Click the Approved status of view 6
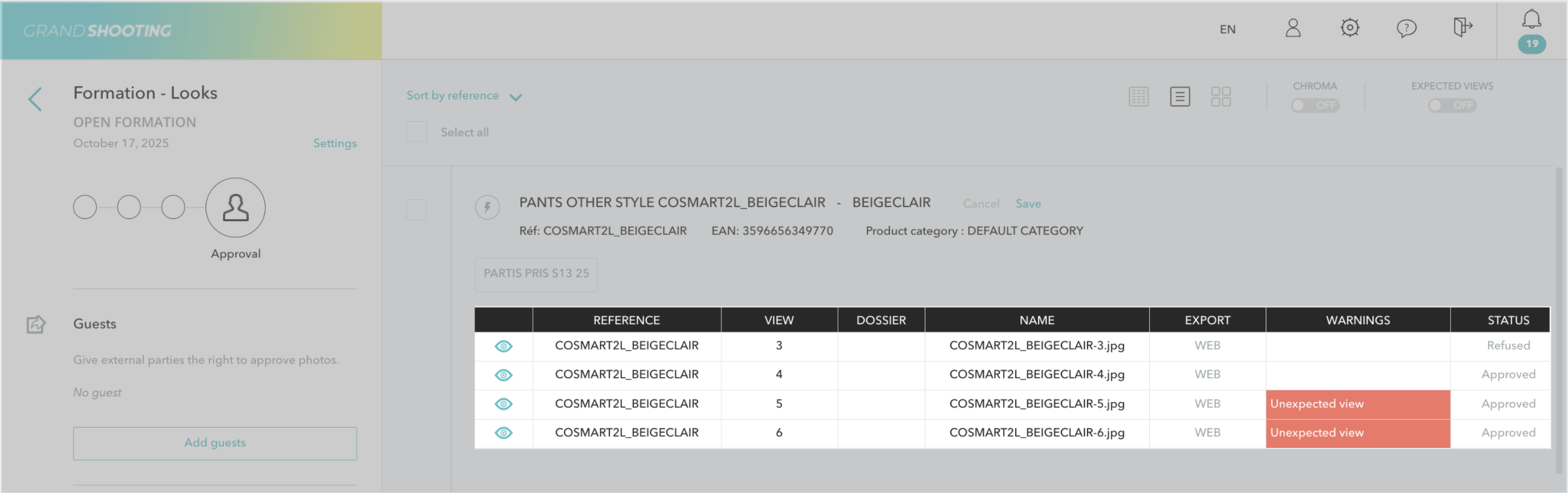 click(x=1508, y=433)
